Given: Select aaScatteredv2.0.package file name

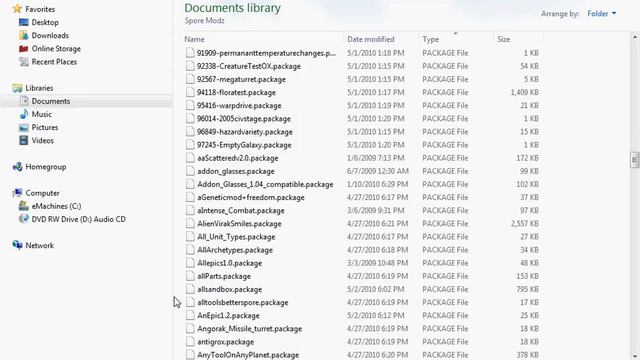Looking at the screenshot, I should (238, 158).
